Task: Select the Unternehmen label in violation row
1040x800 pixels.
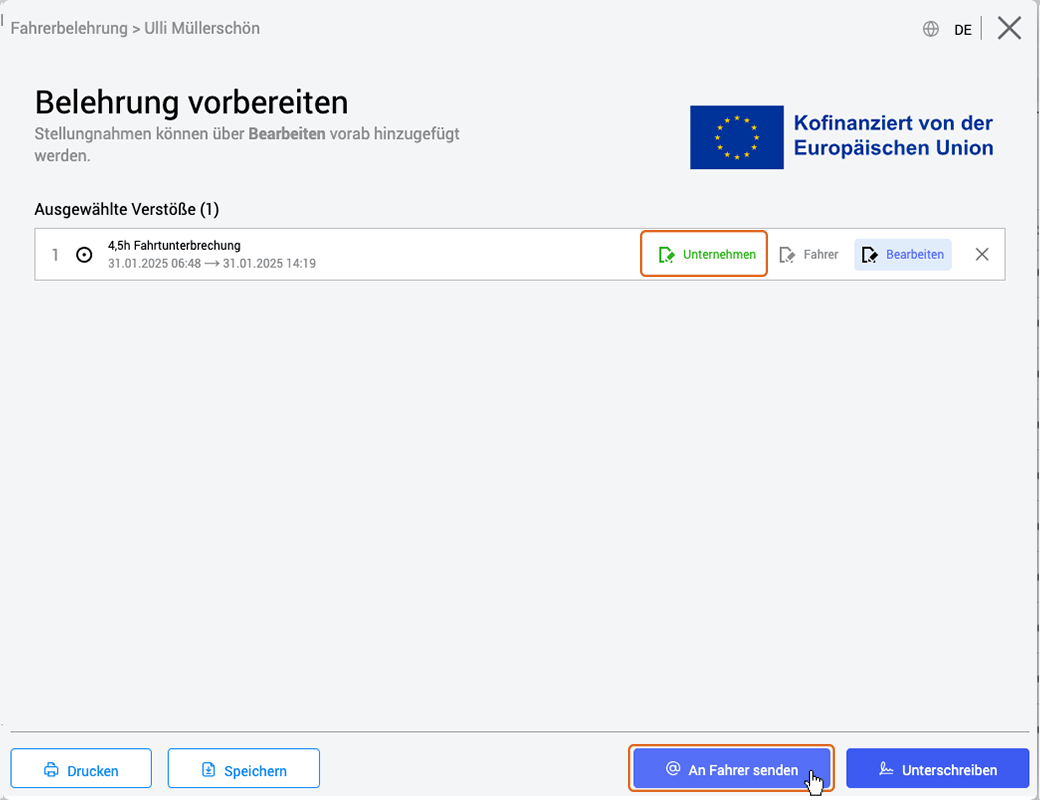Action: pos(719,255)
